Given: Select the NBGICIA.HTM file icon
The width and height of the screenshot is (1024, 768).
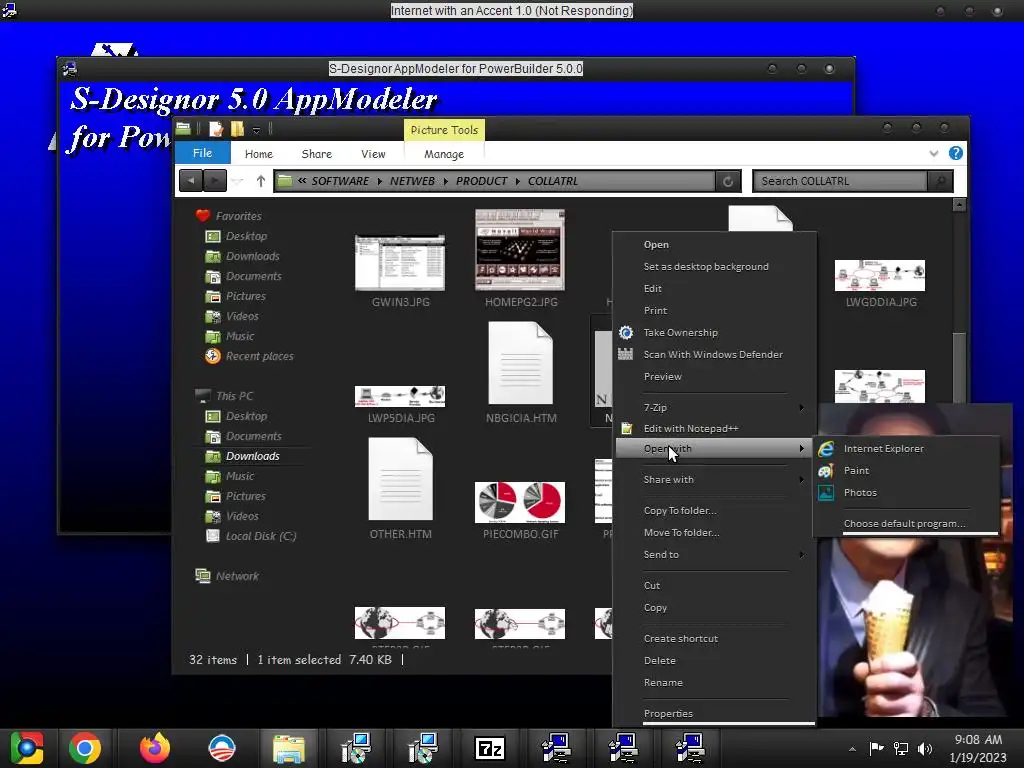Looking at the screenshot, I should click(520, 364).
